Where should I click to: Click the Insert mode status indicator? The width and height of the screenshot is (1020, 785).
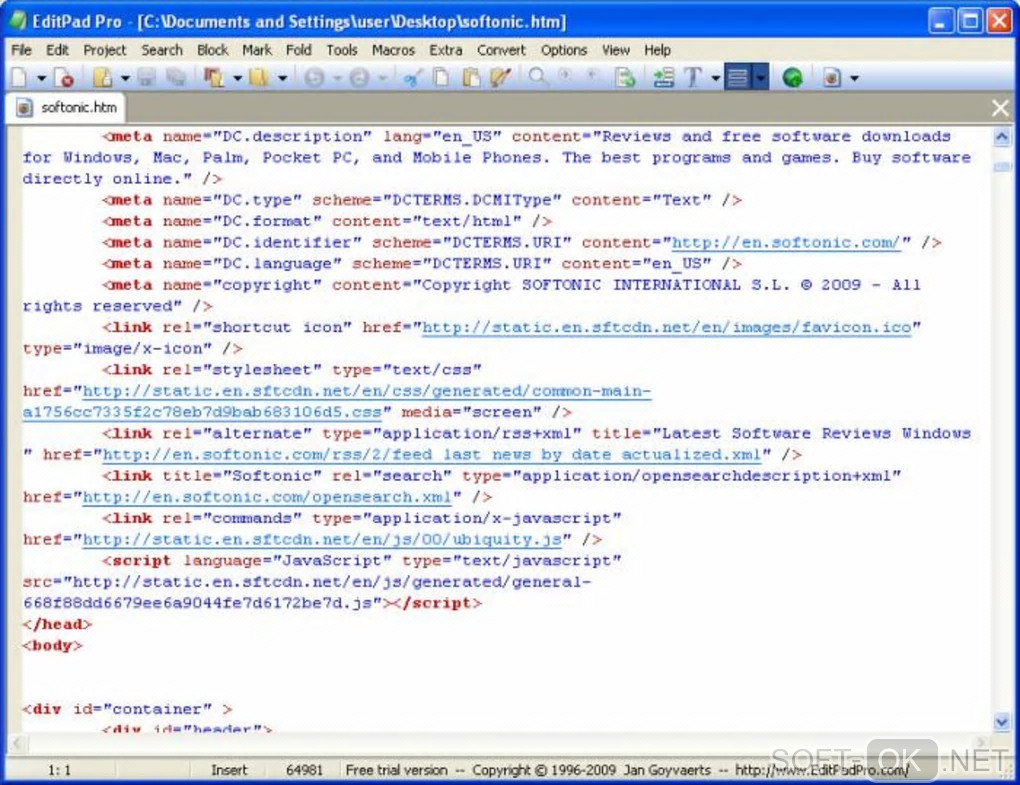click(229, 770)
